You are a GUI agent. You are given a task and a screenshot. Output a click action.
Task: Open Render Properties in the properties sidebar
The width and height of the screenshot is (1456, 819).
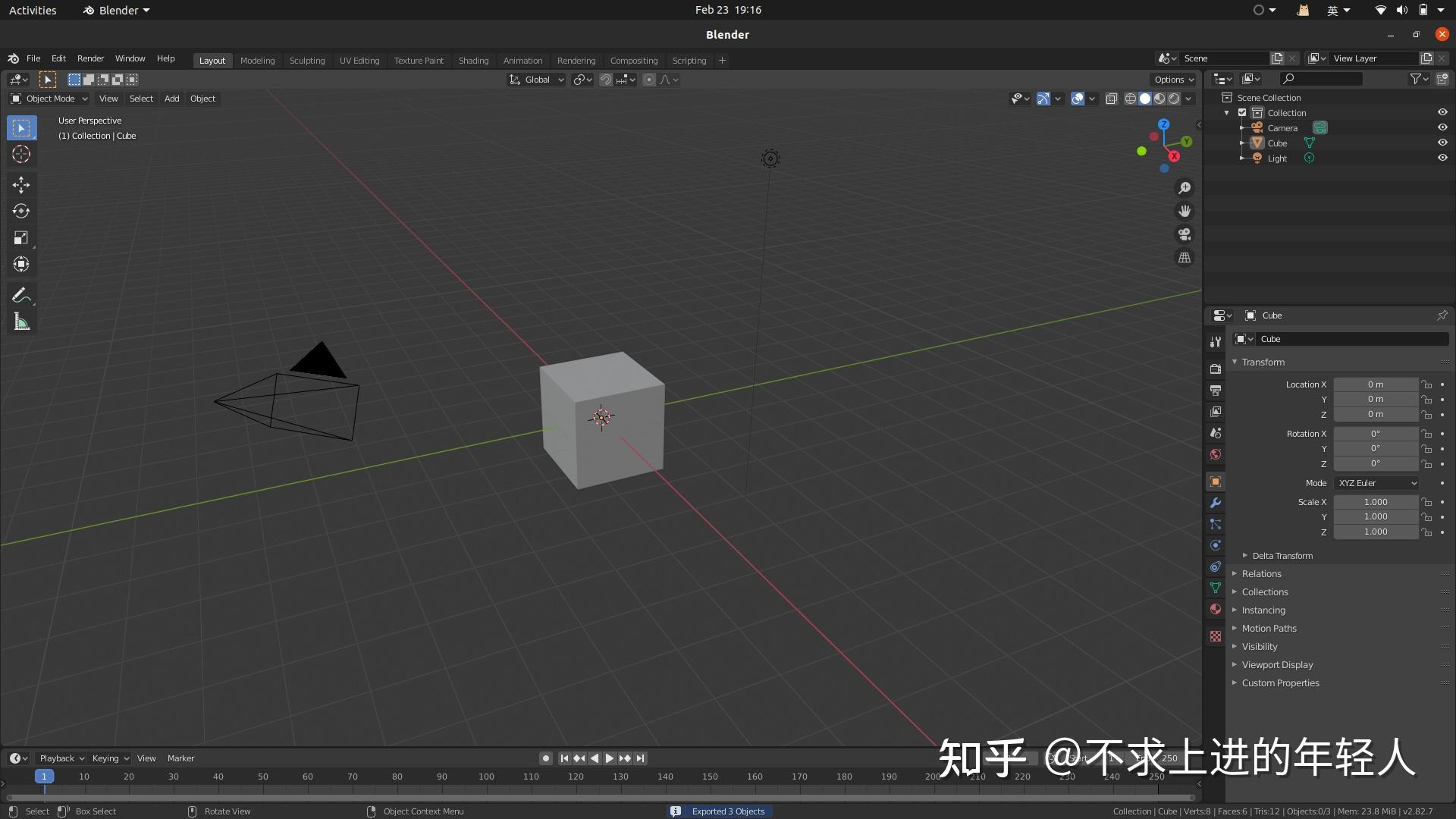[x=1215, y=369]
